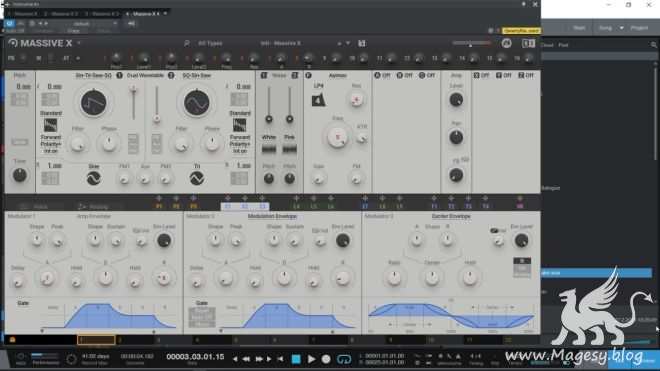This screenshot has width=660, height=371.
Task: Toggle stereo effect X Off slot
Action: point(482,75)
